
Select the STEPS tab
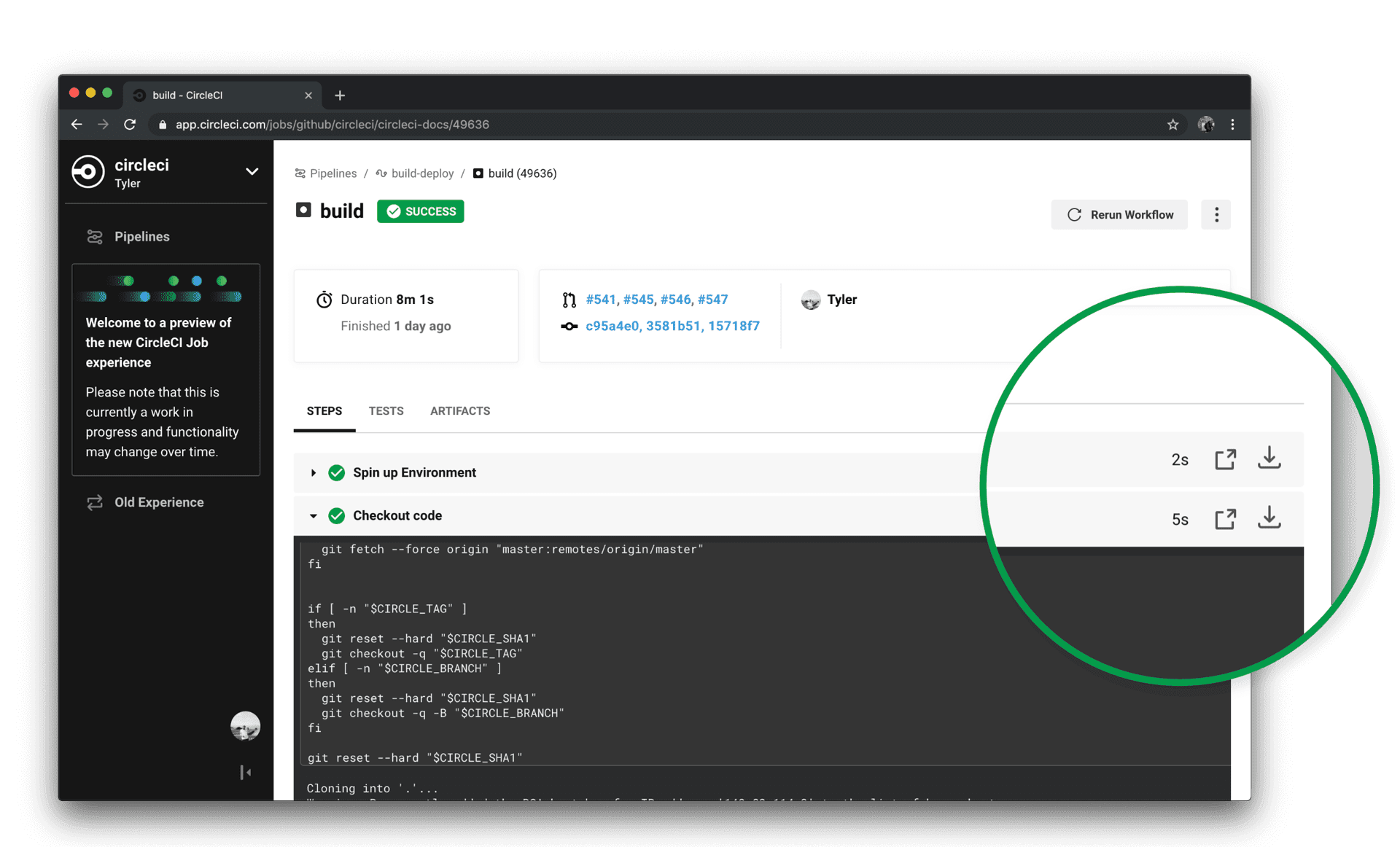(324, 411)
